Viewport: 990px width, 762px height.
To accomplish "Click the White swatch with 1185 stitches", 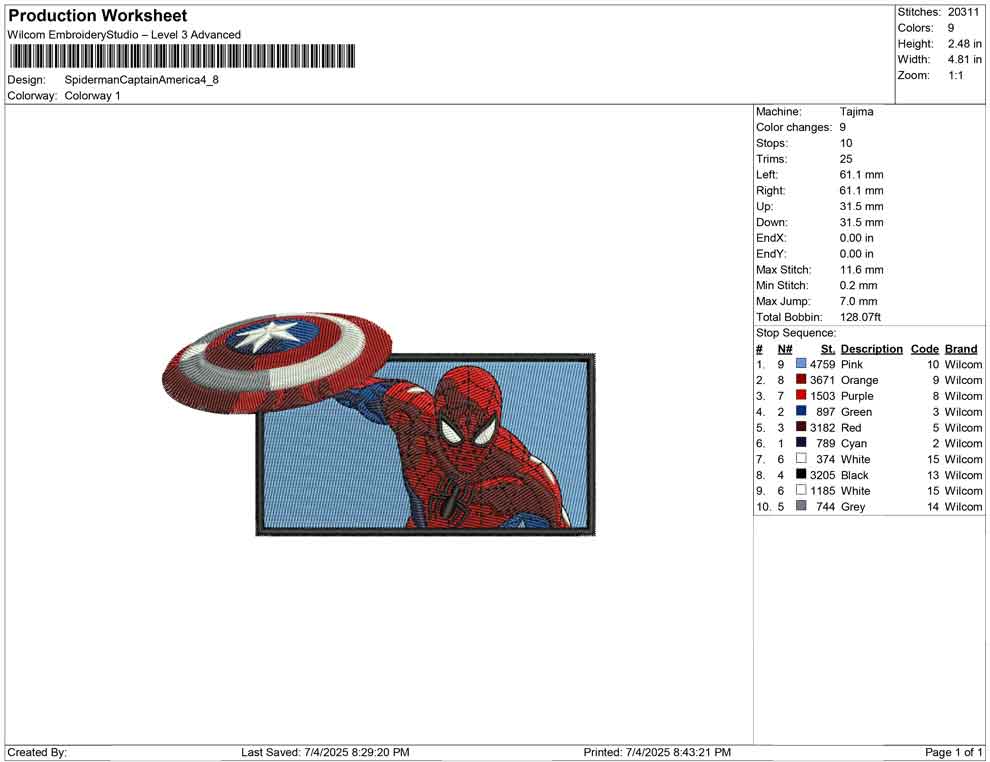I will (x=801, y=490).
